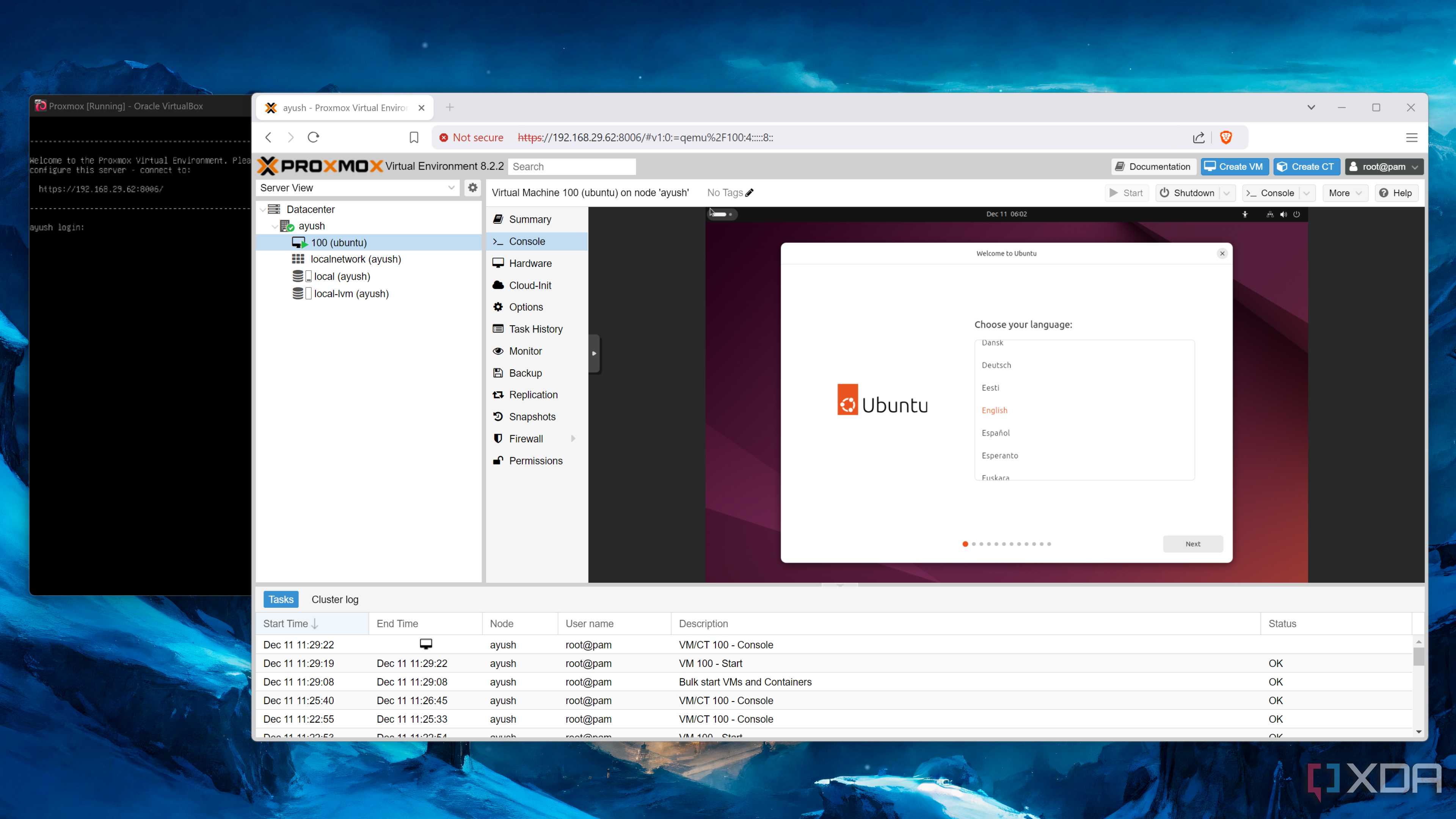Screen dimensions: 1456x819
Task: Open the root@pam user menu
Action: (x=1384, y=166)
